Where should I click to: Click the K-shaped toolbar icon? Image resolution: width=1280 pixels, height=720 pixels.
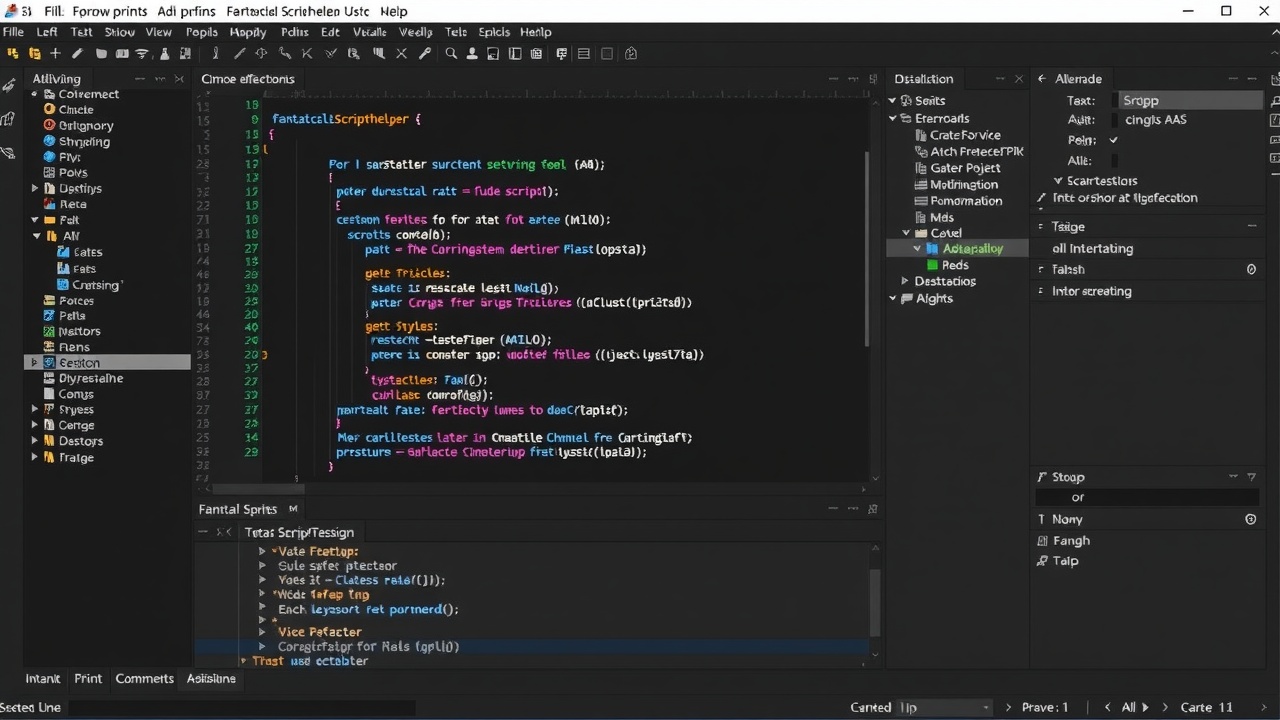(x=306, y=54)
